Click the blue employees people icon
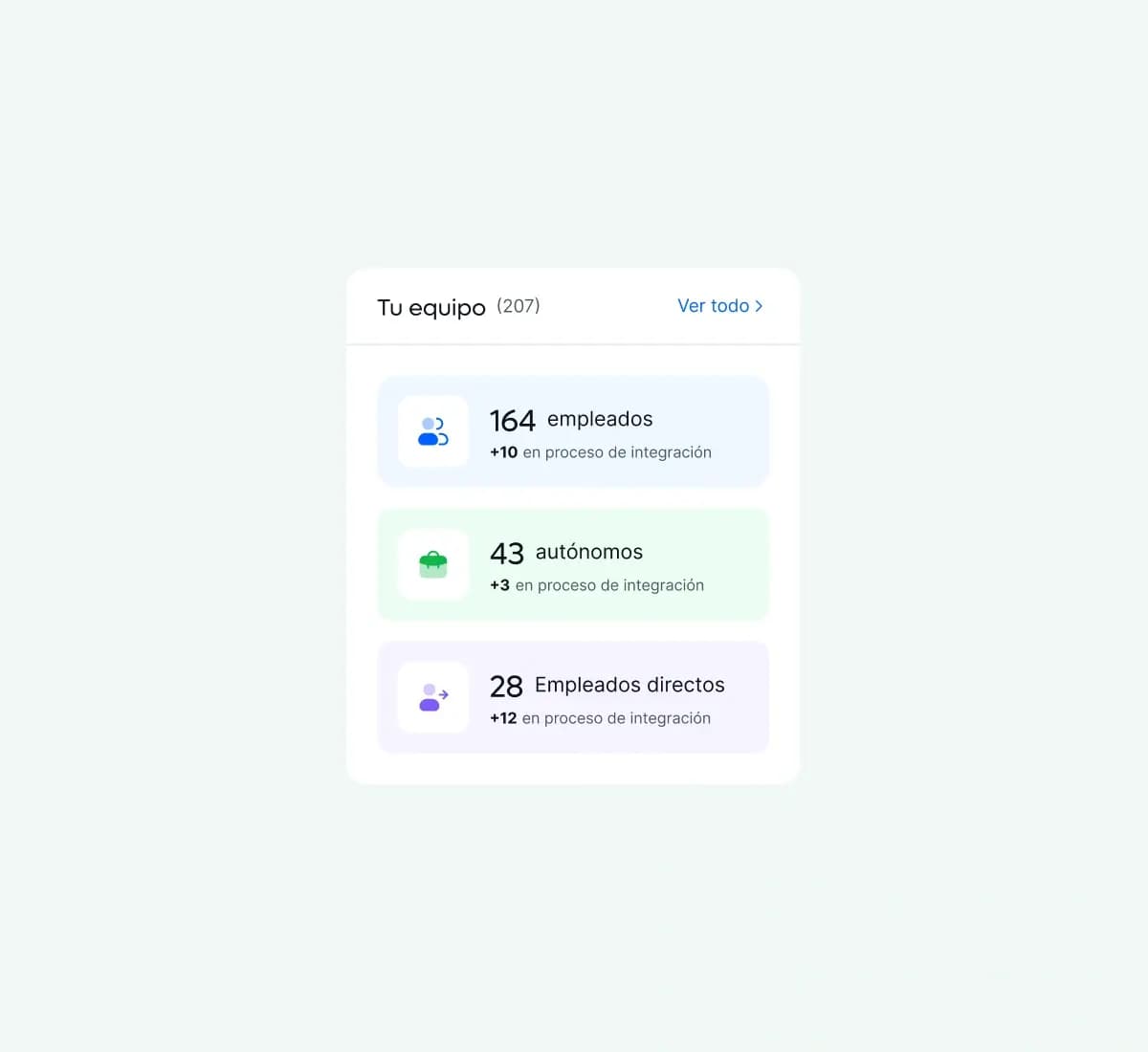The height and width of the screenshot is (1052, 1148). click(433, 431)
